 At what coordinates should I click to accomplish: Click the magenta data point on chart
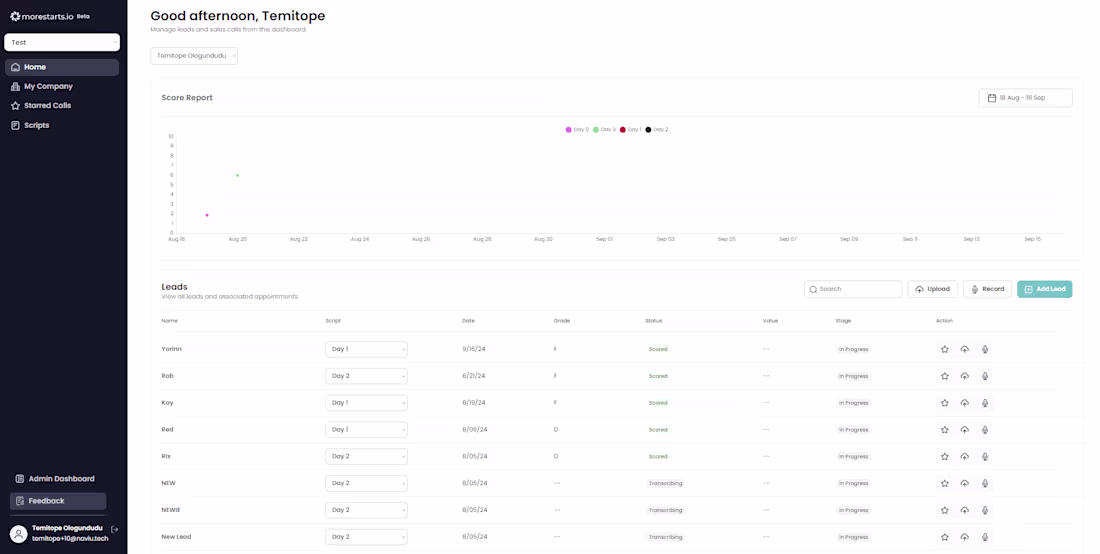[207, 215]
